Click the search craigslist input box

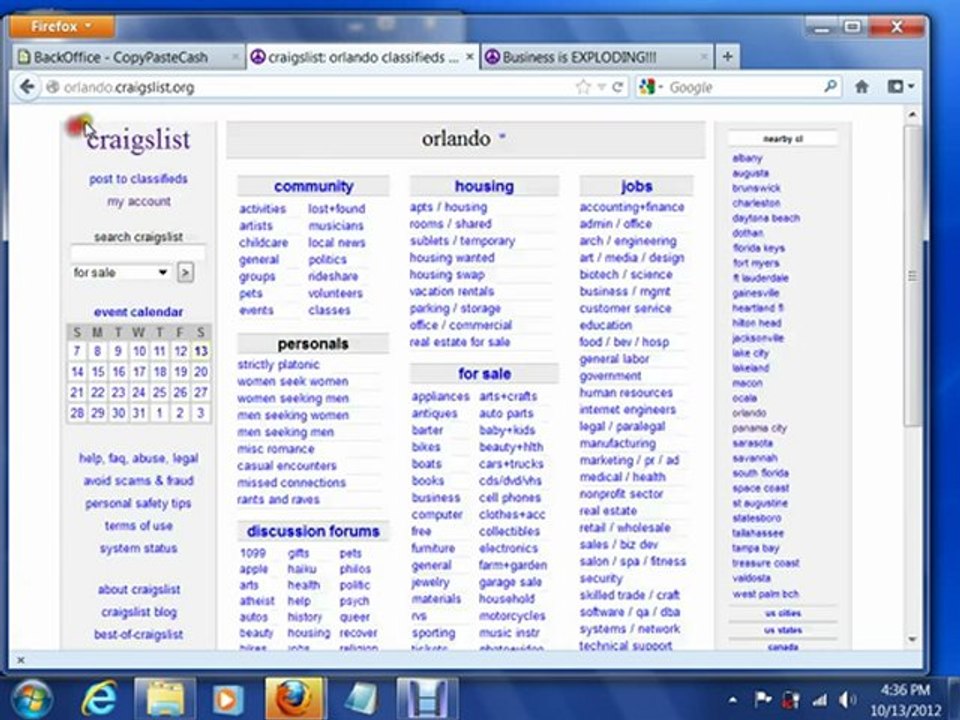pos(138,253)
